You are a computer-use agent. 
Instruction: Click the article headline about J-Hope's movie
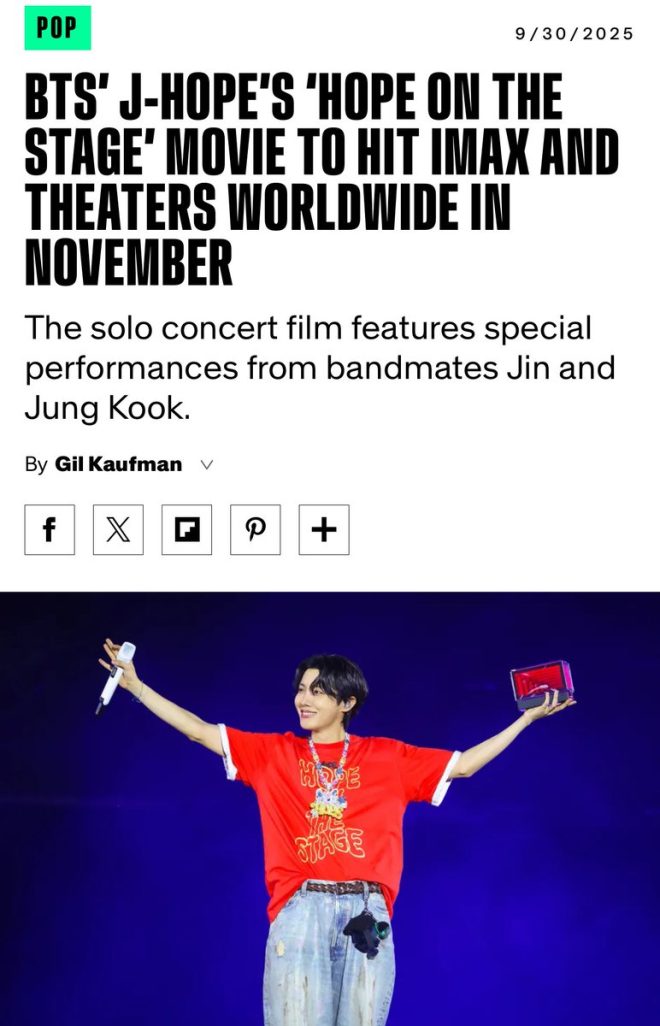point(321,179)
